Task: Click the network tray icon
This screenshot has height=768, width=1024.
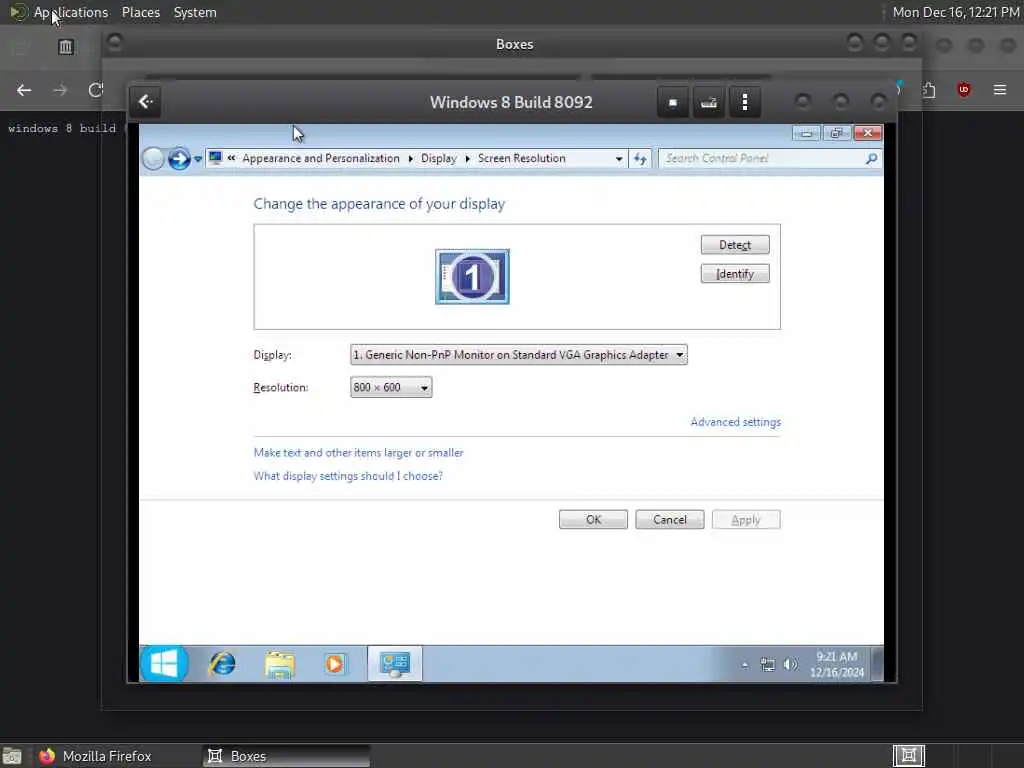Action: 767,665
